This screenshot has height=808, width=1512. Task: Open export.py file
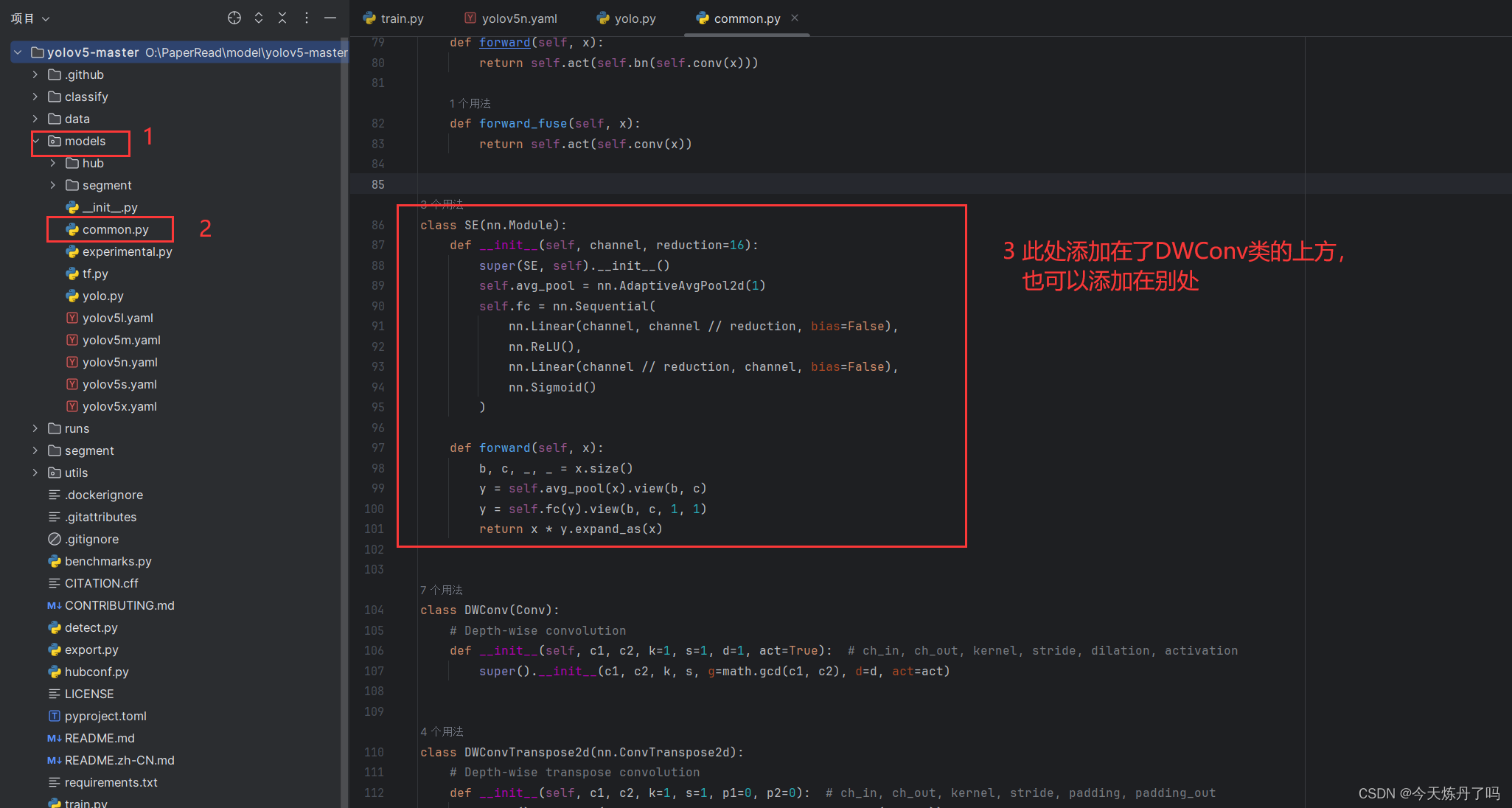click(83, 649)
